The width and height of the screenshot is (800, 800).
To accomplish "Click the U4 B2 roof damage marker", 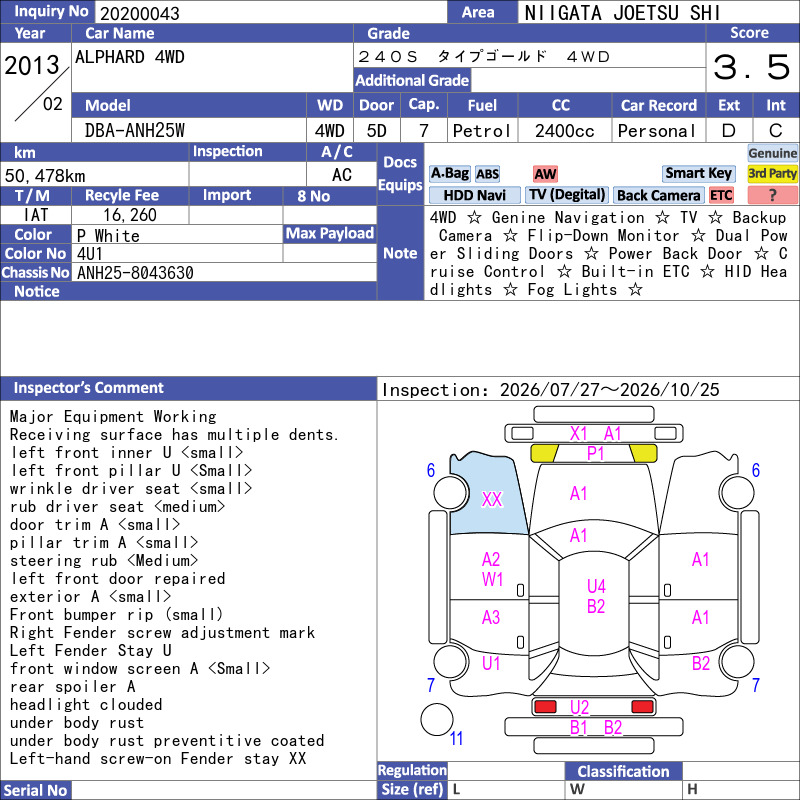I will (x=595, y=596).
